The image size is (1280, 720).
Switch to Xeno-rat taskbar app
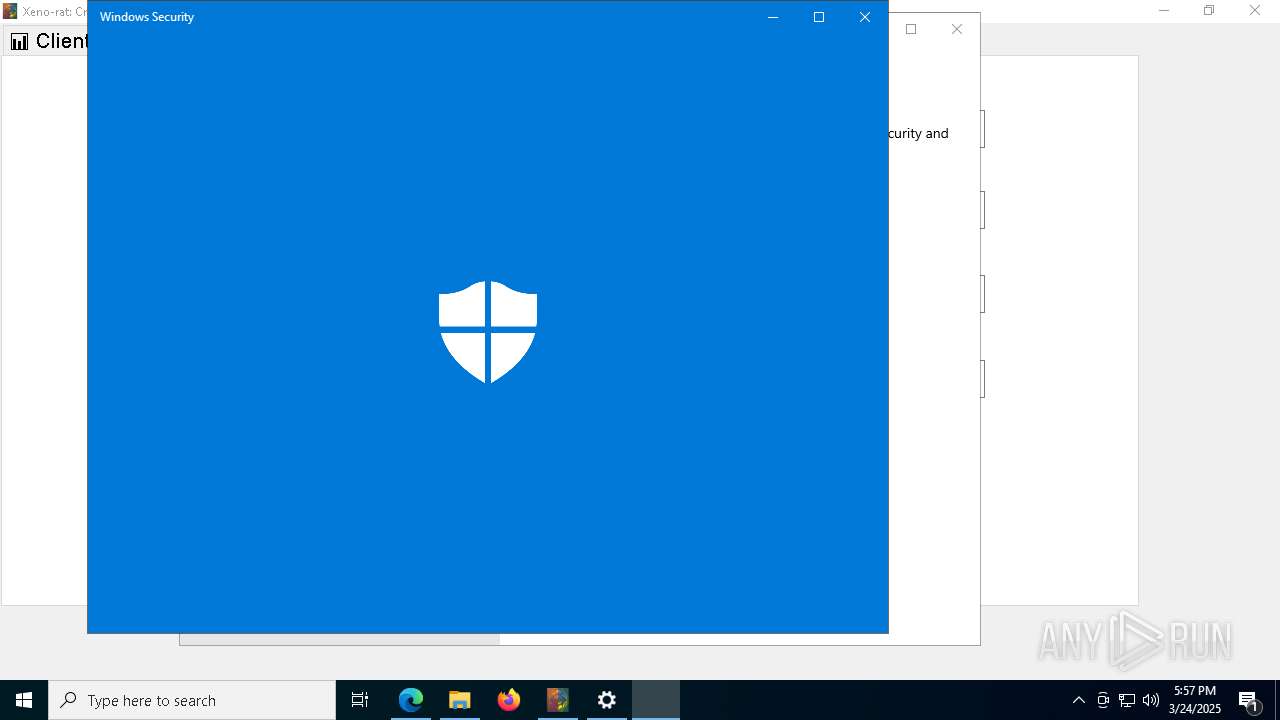tap(558, 700)
